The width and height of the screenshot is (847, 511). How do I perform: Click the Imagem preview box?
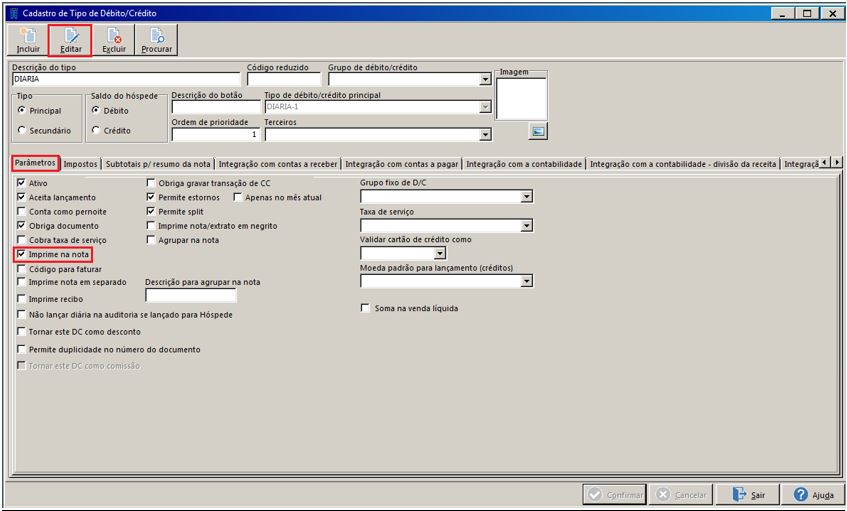click(521, 99)
